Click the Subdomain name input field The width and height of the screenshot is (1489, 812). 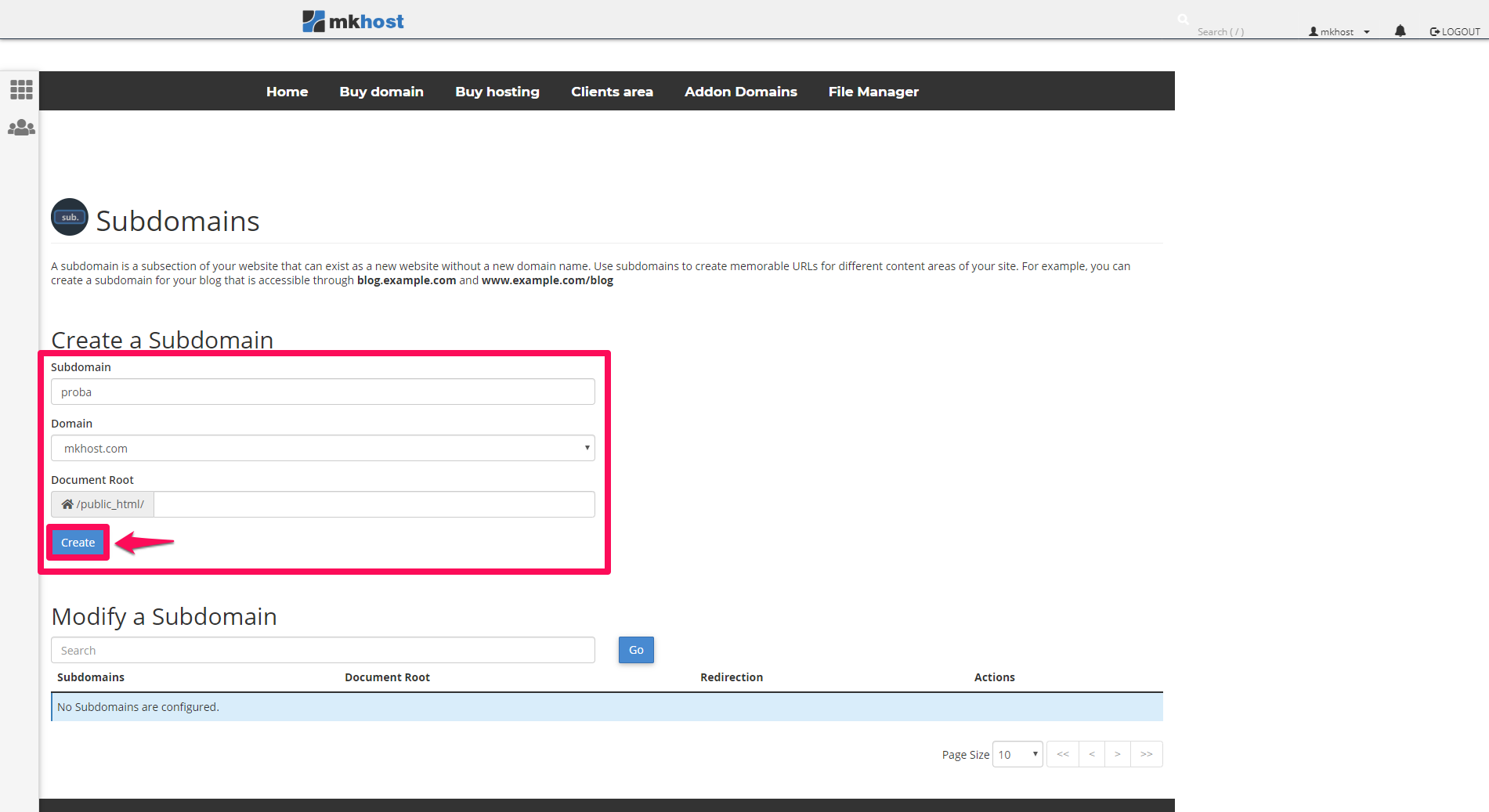(x=323, y=392)
